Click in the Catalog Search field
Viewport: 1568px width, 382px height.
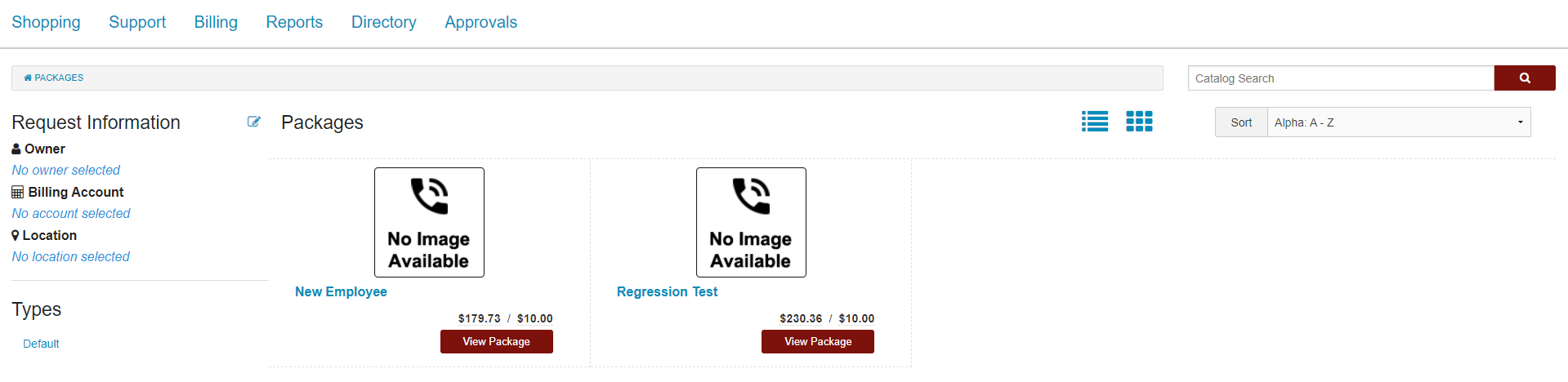[x=1340, y=78]
